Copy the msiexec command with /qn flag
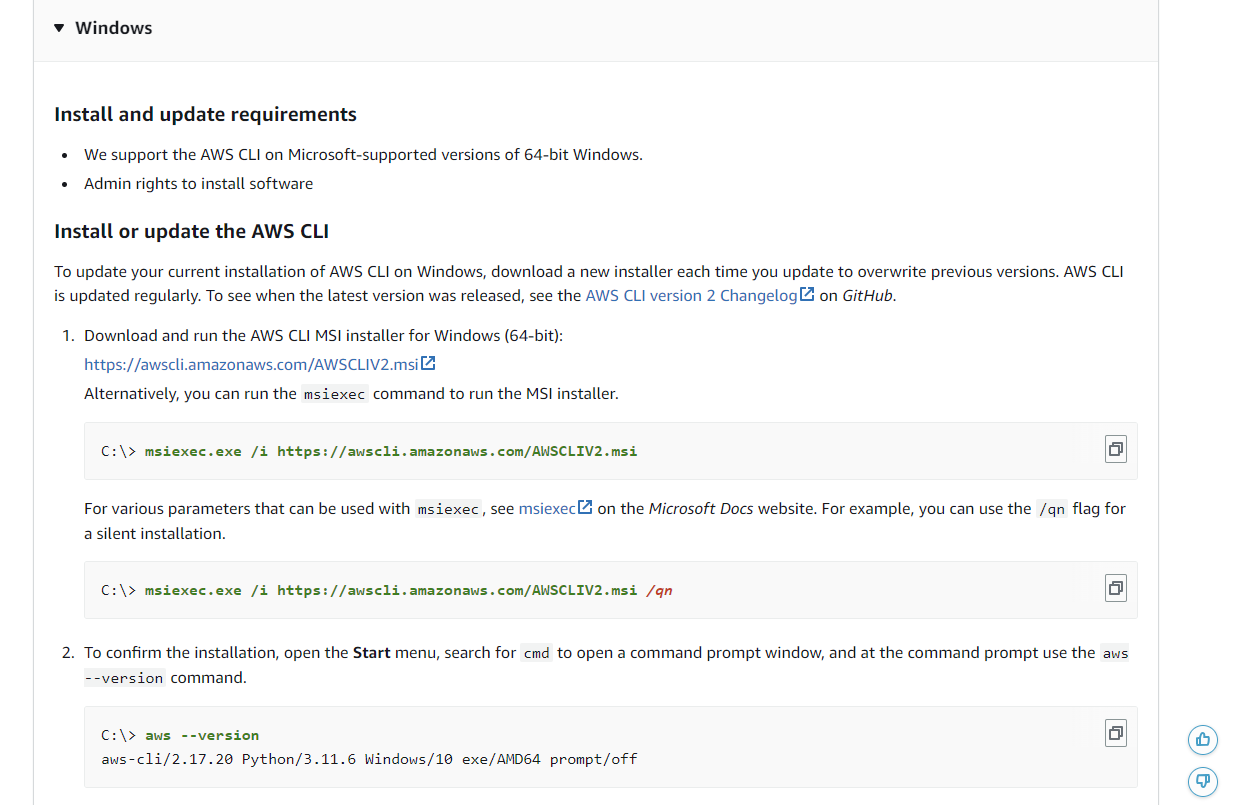Image resolution: width=1241 pixels, height=805 pixels. (x=1116, y=589)
